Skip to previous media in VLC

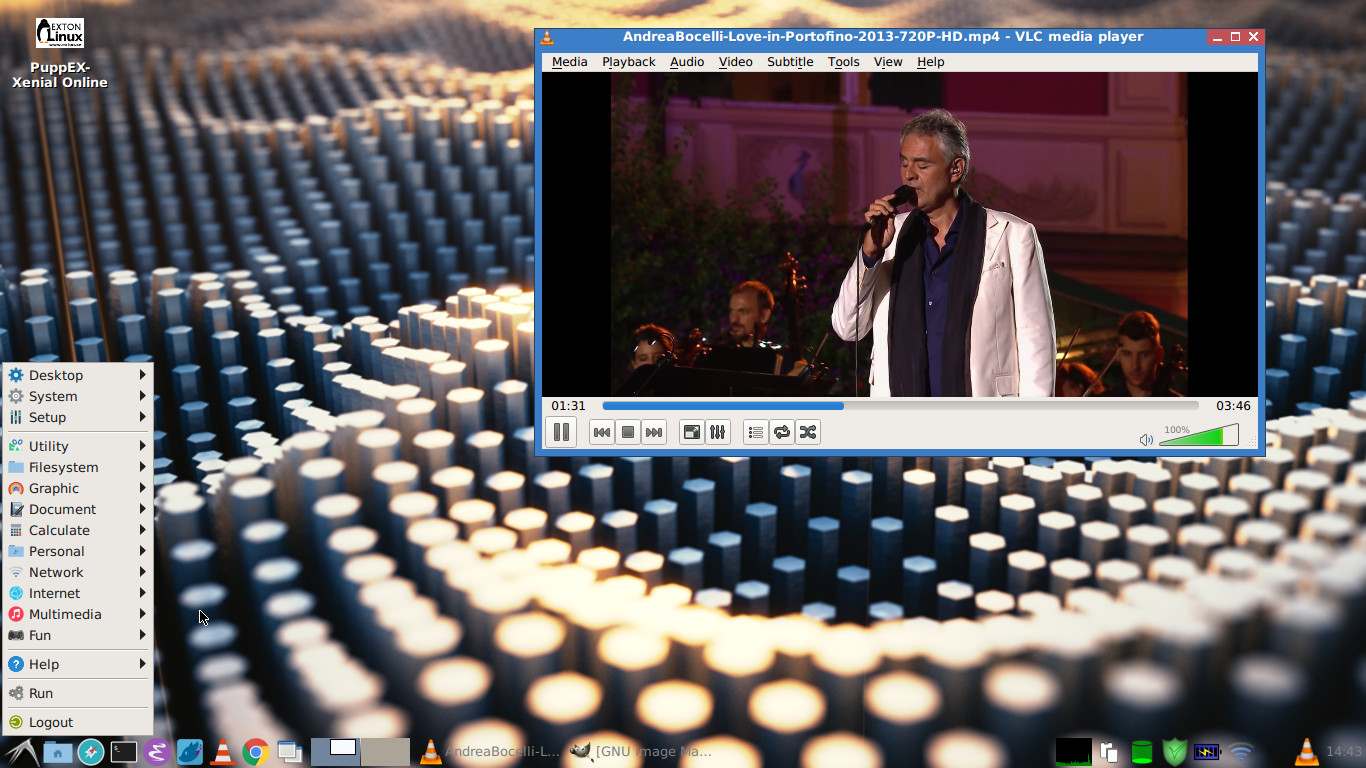coord(601,432)
